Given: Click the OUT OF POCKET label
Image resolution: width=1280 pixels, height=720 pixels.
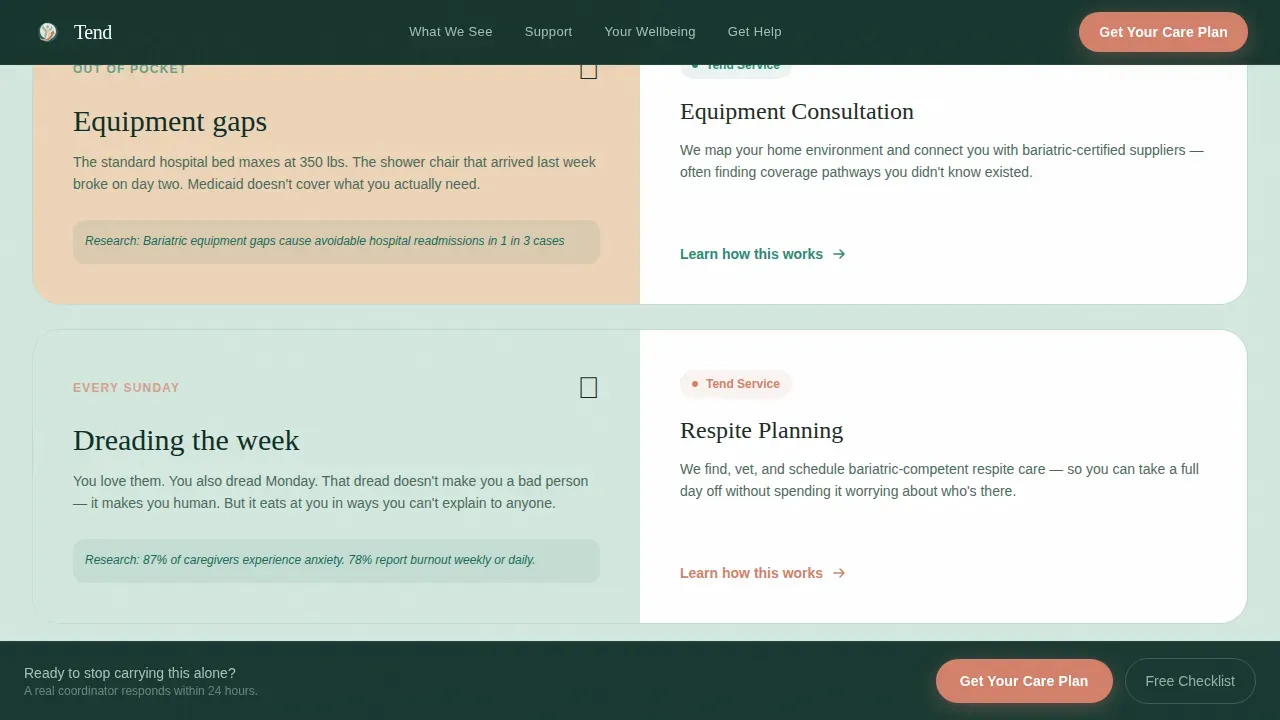Looking at the screenshot, I should tap(130, 70).
